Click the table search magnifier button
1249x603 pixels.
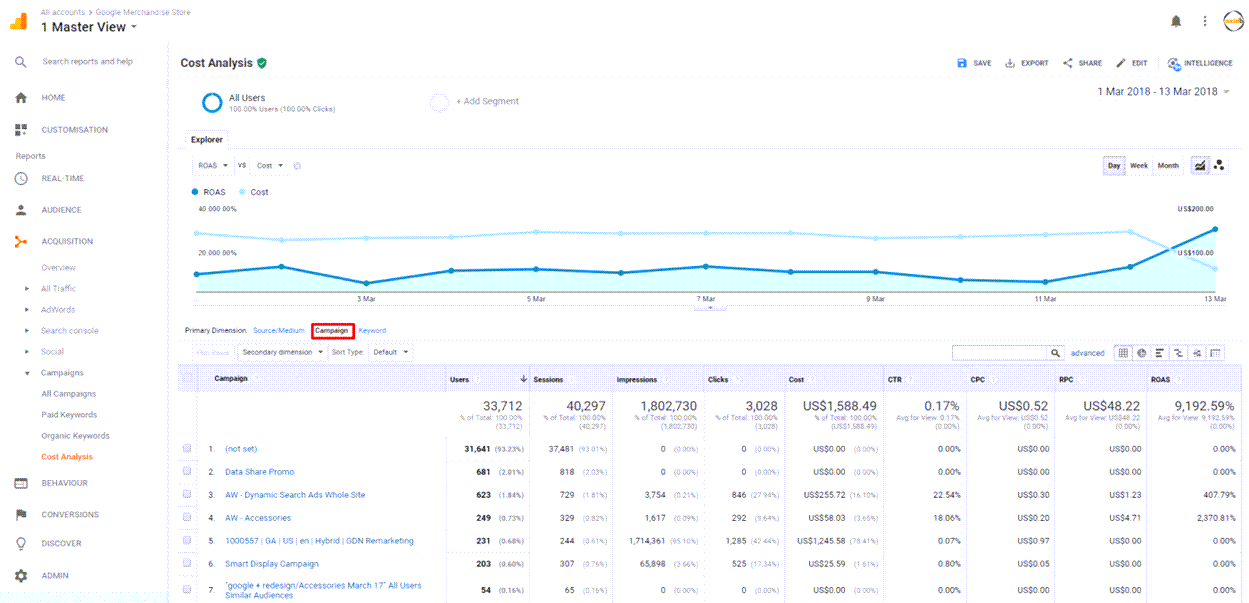[1055, 353]
